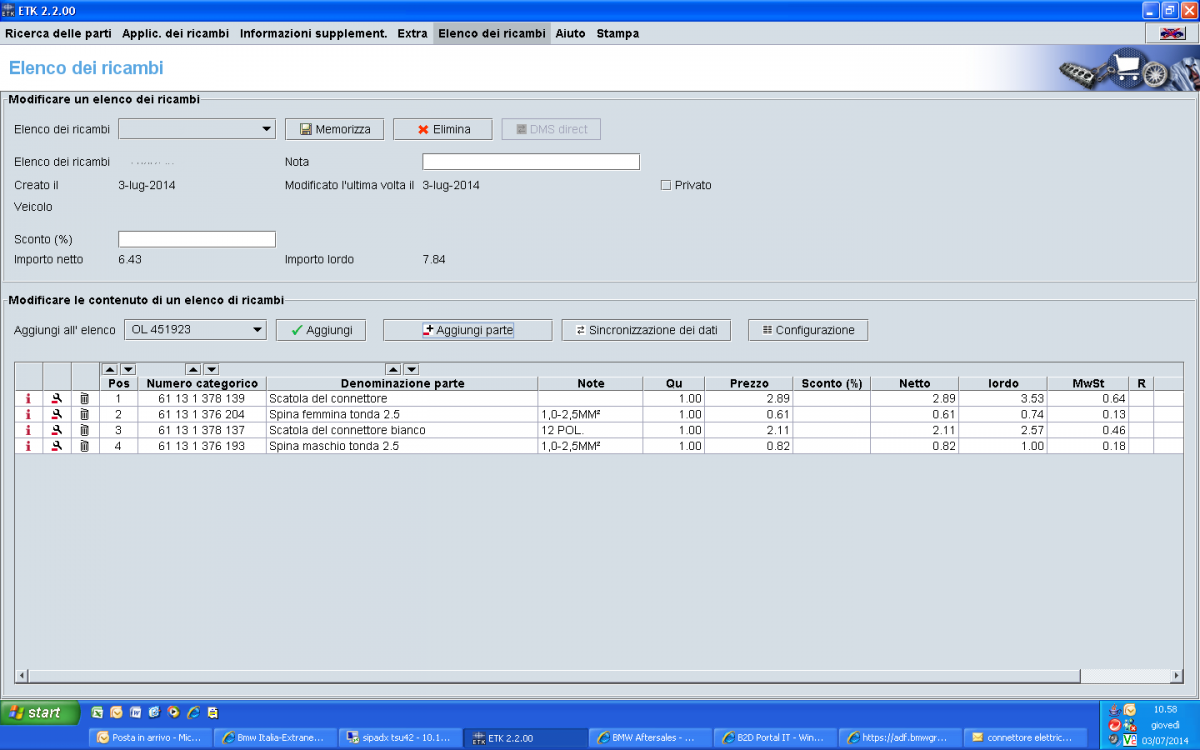Toggle the Privato checkbox
The image size is (1200, 750).
click(665, 185)
